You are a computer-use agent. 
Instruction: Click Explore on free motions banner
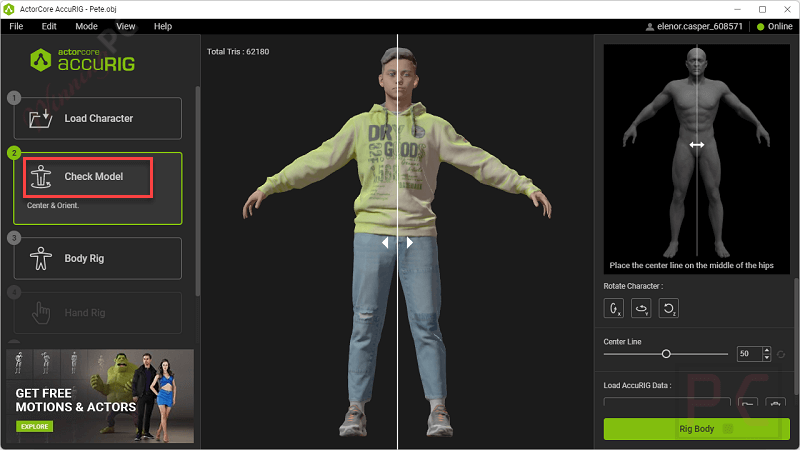[33, 426]
